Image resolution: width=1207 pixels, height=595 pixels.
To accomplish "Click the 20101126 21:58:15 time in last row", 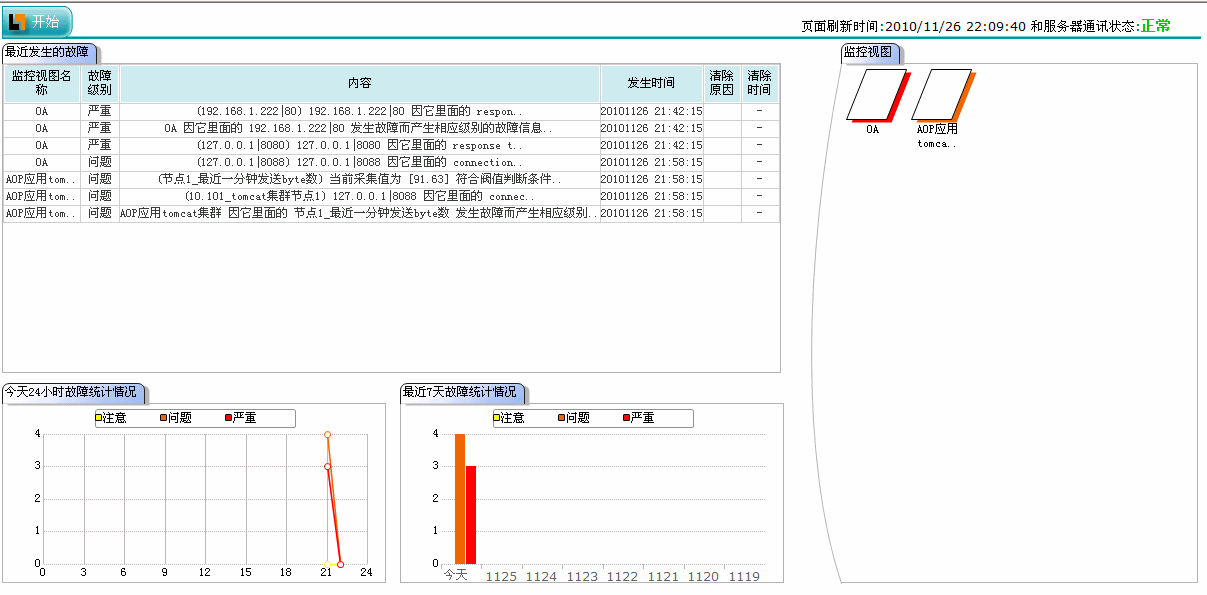I will [x=651, y=214].
